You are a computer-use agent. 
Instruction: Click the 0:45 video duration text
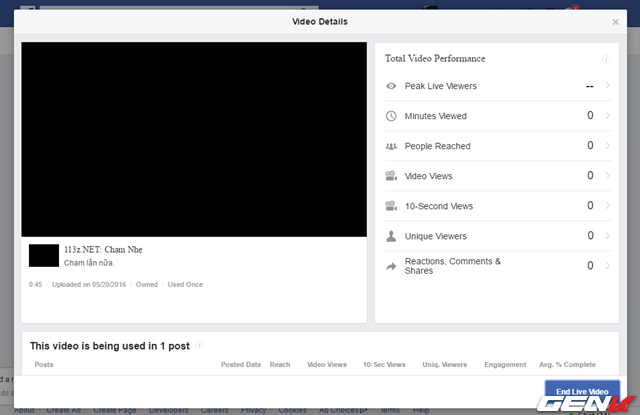pos(35,284)
